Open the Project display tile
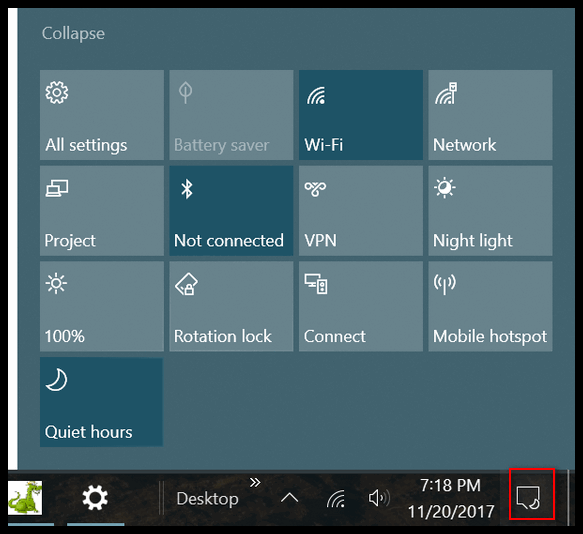 click(x=102, y=211)
